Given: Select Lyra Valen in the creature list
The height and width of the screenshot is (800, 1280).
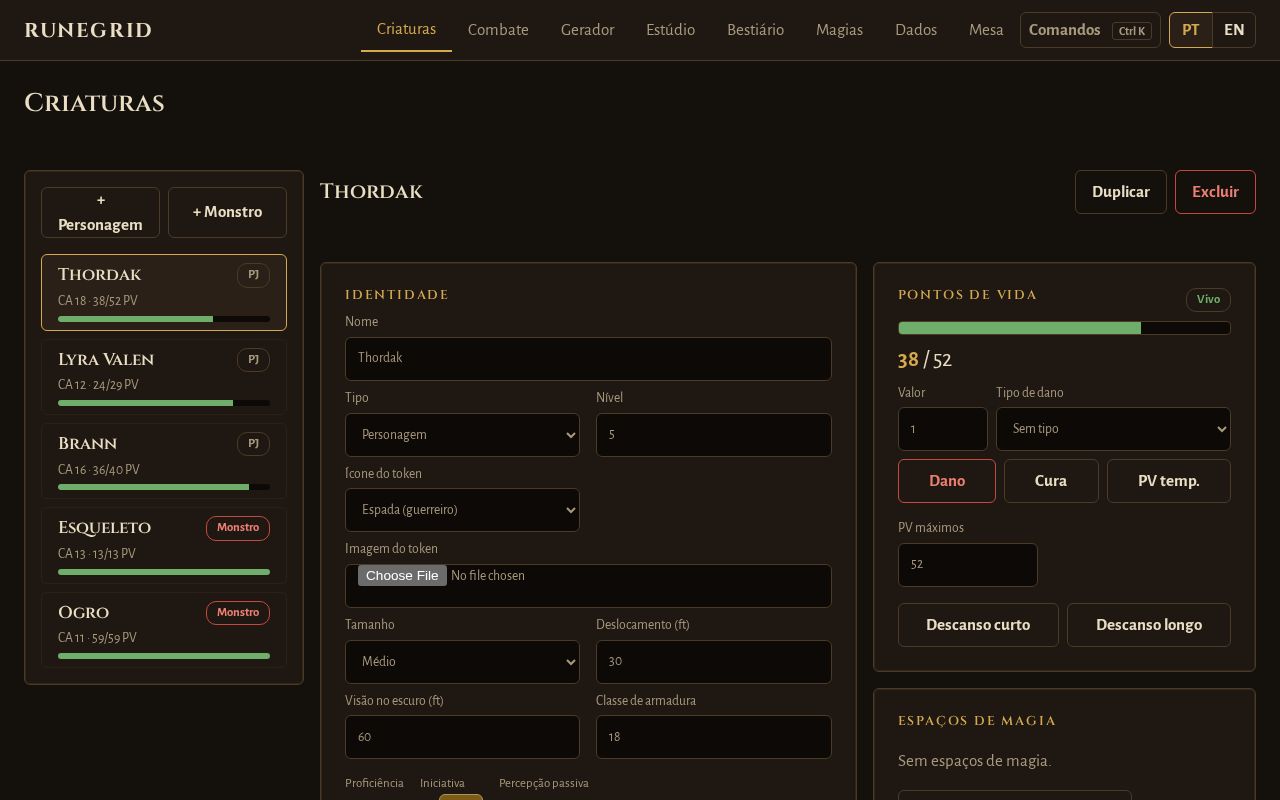Looking at the screenshot, I should click(x=164, y=377).
